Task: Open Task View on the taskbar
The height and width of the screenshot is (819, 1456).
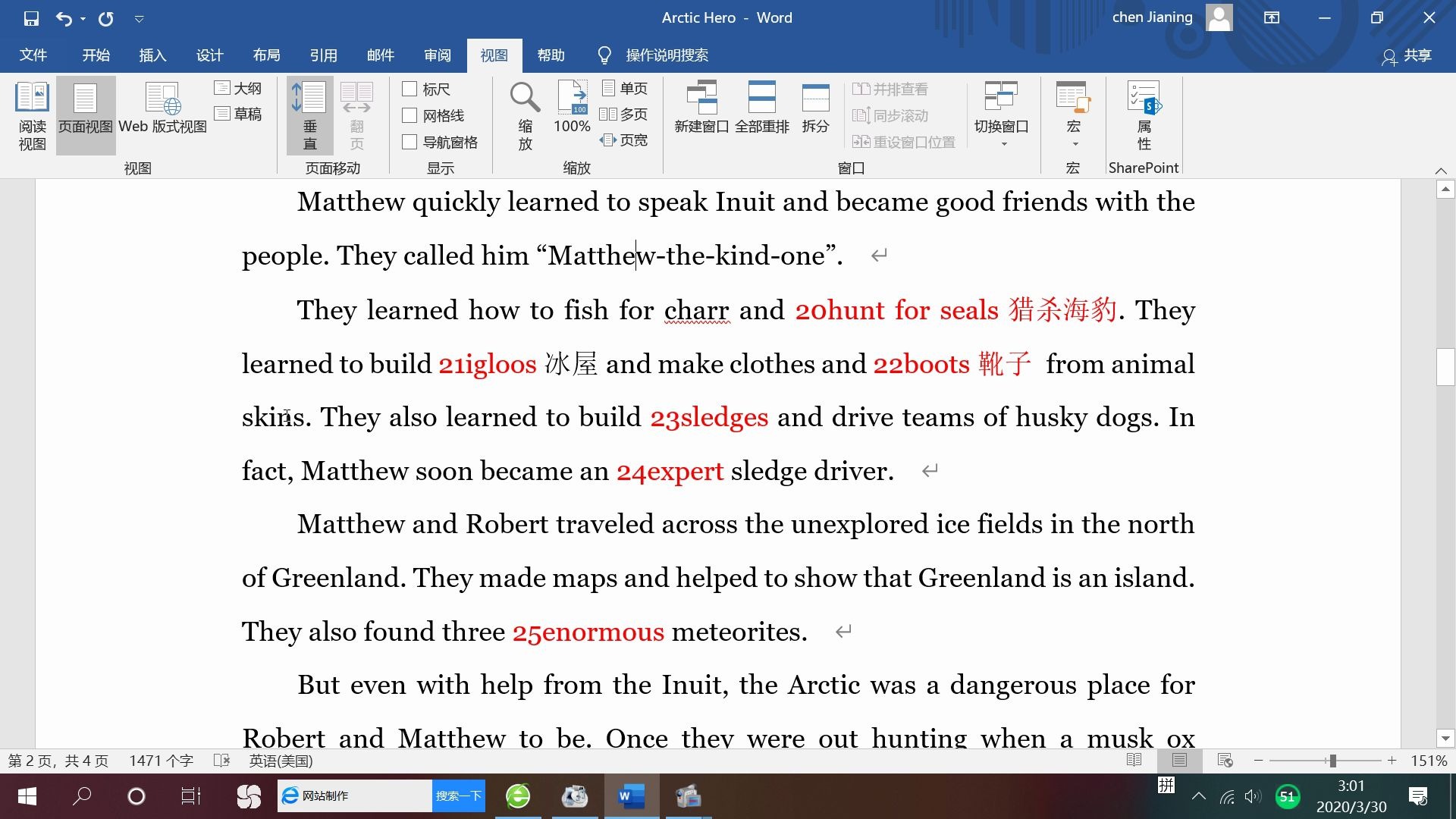Action: [x=190, y=796]
